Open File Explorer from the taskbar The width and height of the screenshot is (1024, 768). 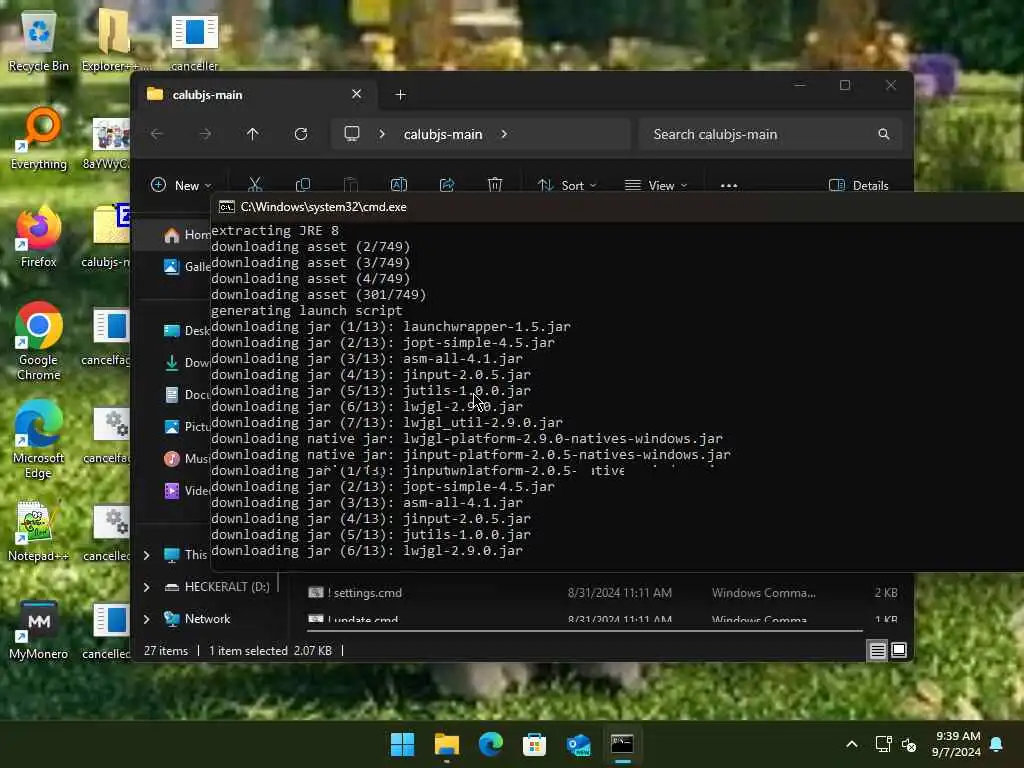(x=447, y=744)
